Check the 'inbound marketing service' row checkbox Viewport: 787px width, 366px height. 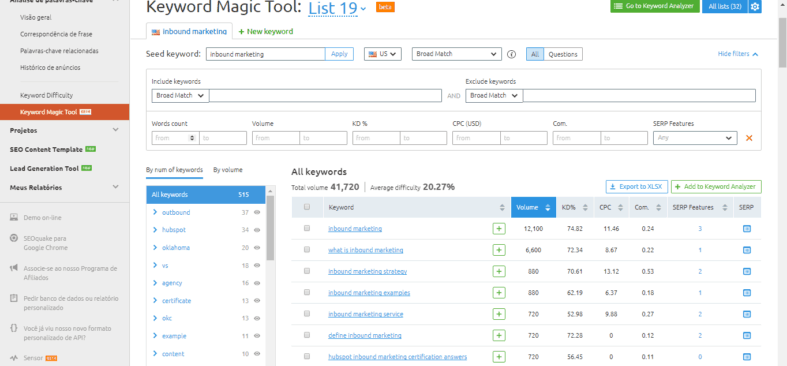[307, 313]
